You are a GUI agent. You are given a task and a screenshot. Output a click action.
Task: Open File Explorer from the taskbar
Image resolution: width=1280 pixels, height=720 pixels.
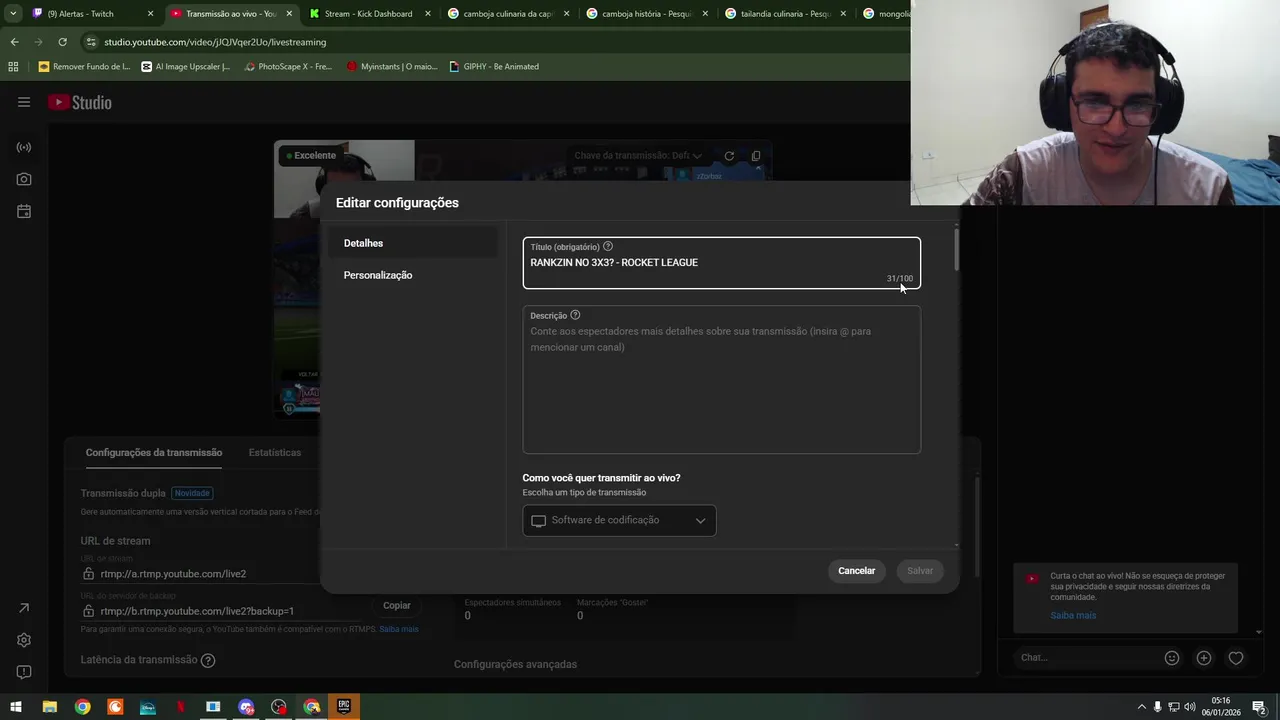pyautogui.click(x=49, y=706)
